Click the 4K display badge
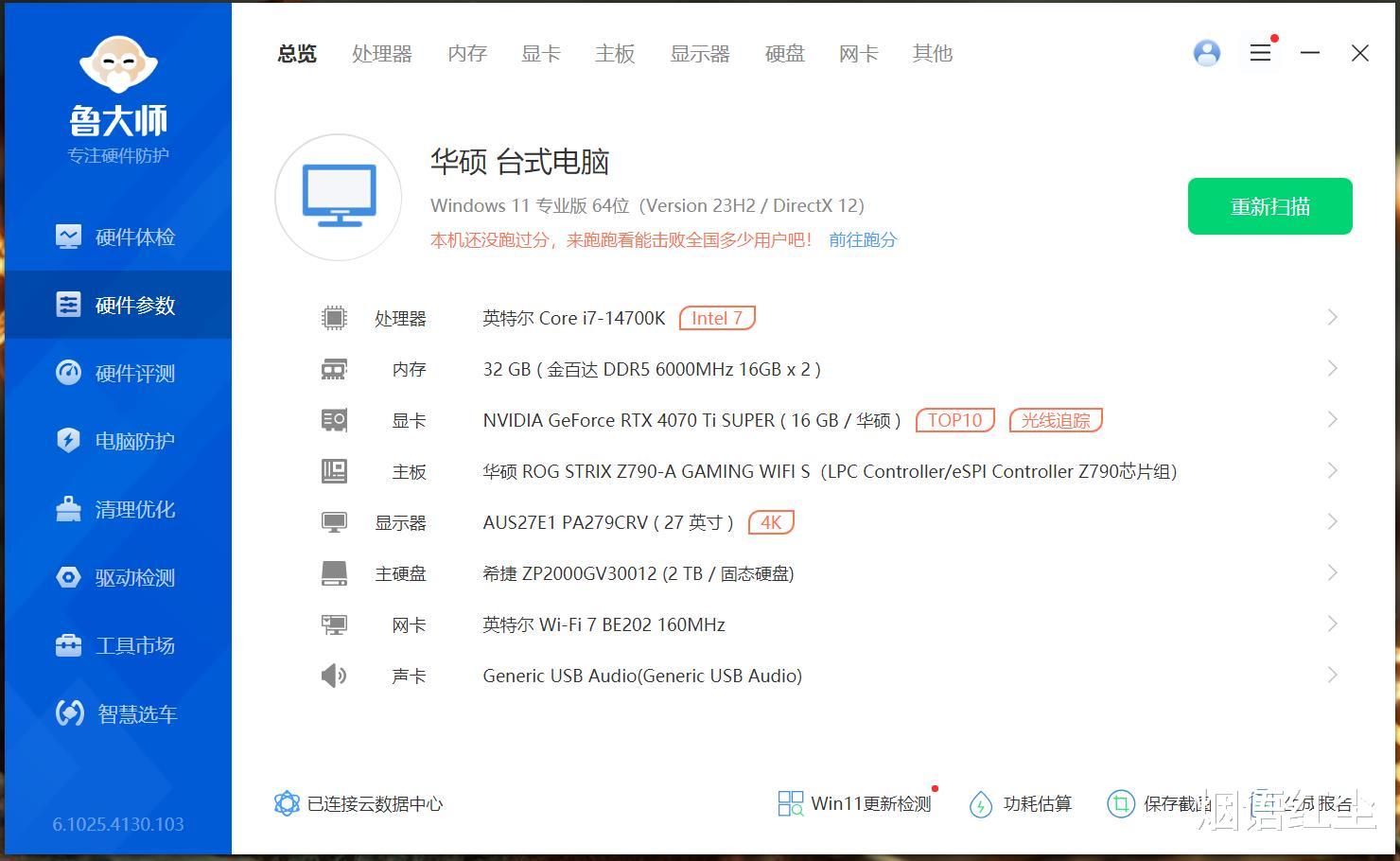Viewport: 1400px width, 861px height. coord(771,522)
